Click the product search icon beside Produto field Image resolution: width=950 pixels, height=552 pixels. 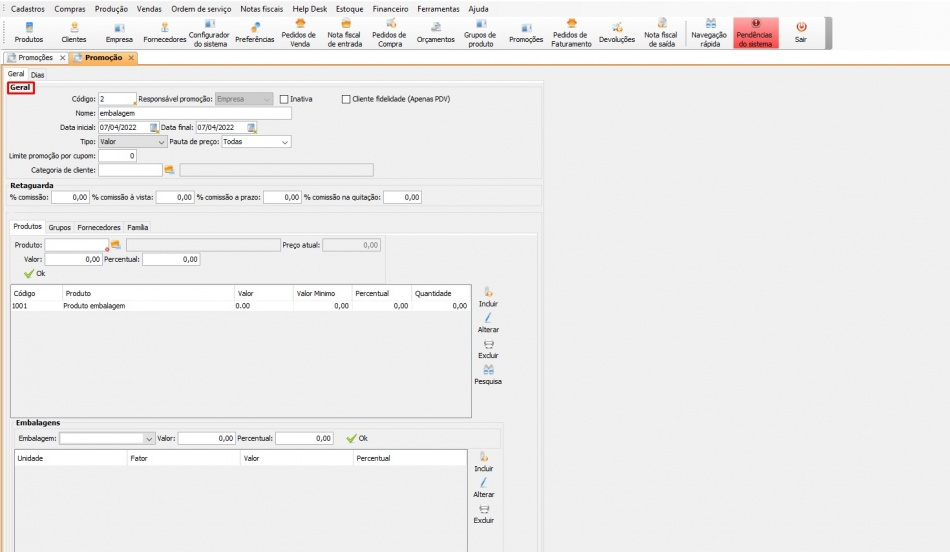tap(115, 245)
